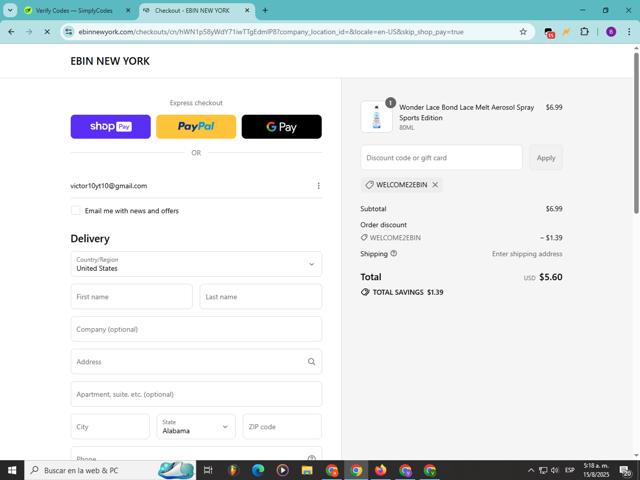Click the product thumbnail image
This screenshot has height=480, width=640.
pos(376,117)
